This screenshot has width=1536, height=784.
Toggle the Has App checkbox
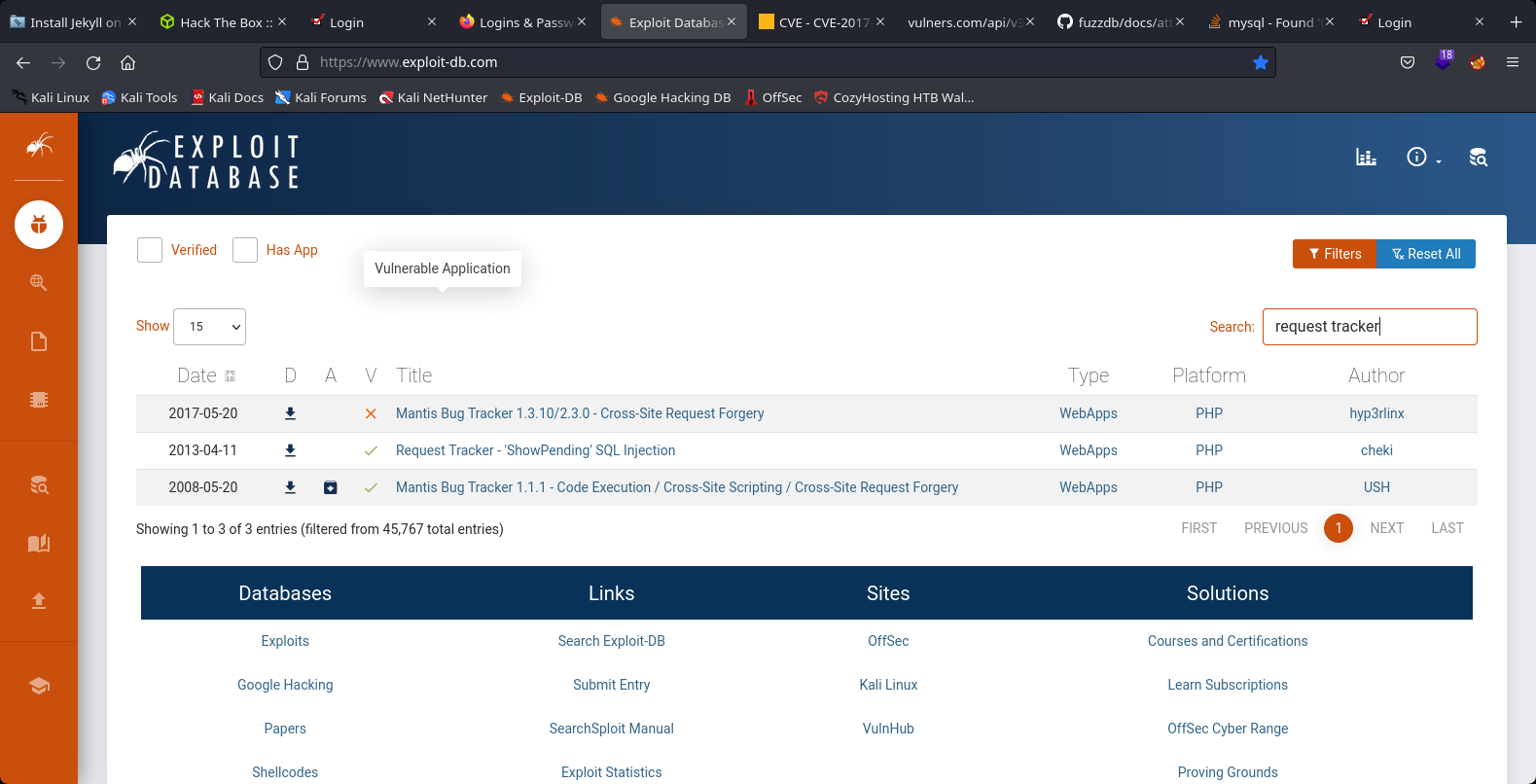tap(245, 250)
